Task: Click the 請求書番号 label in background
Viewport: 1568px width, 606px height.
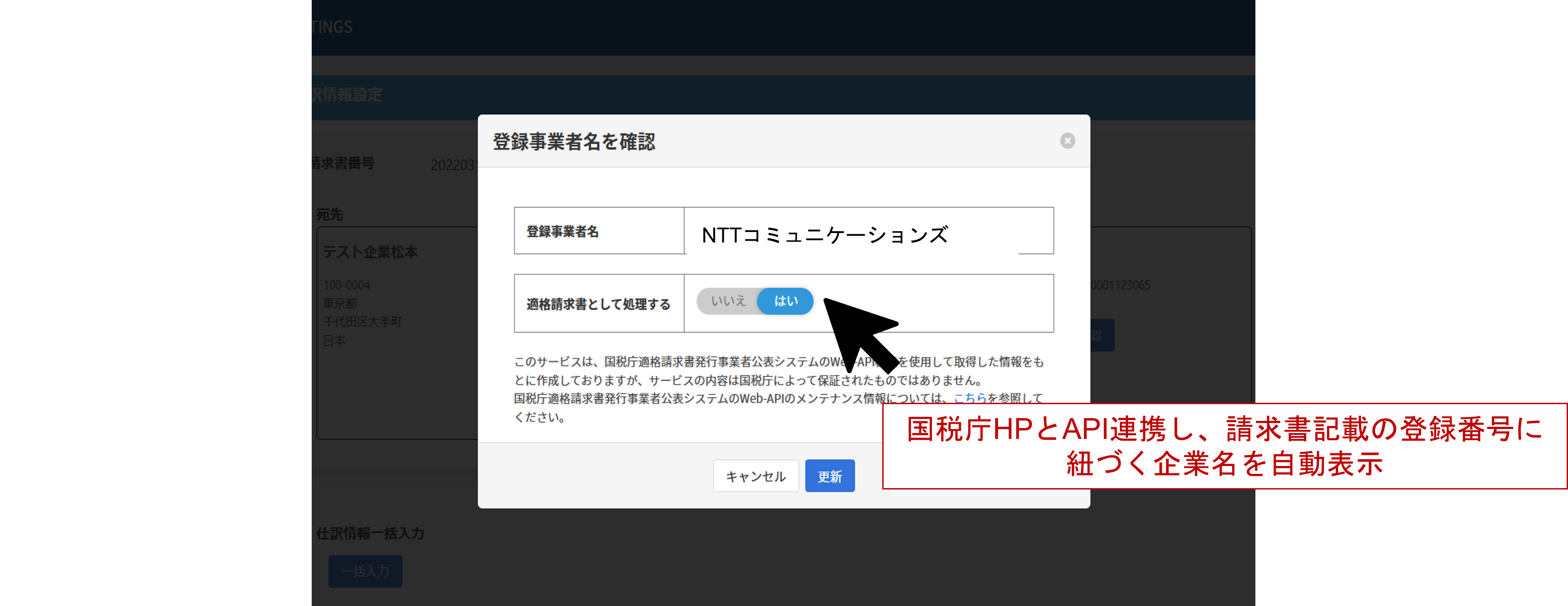Action: click(343, 163)
